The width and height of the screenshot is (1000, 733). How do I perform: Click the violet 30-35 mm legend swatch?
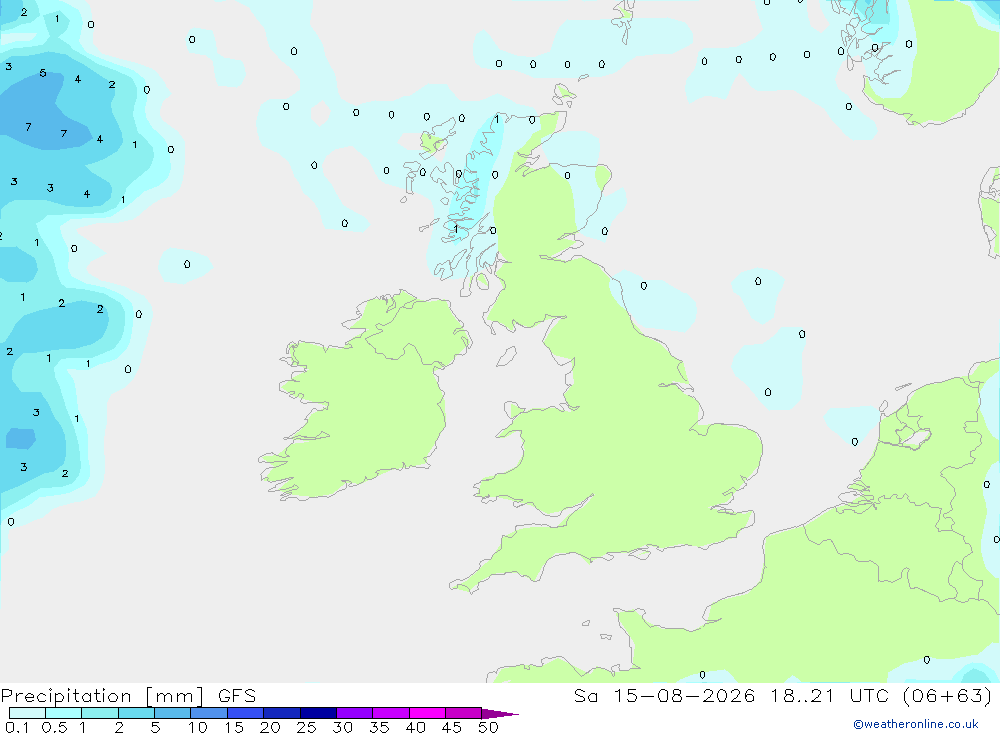pos(355,713)
